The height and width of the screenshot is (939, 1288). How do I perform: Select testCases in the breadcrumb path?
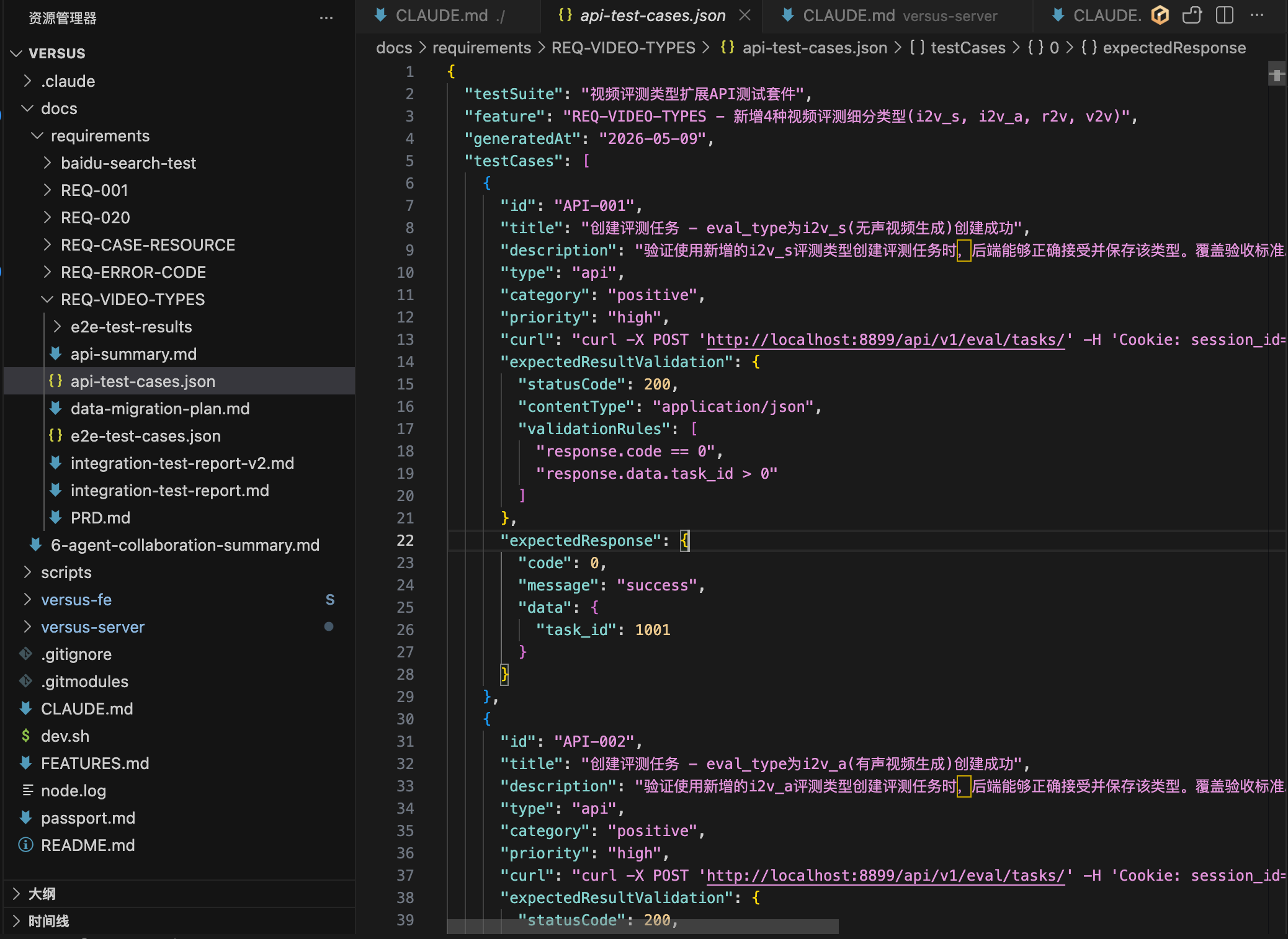pyautogui.click(x=968, y=48)
